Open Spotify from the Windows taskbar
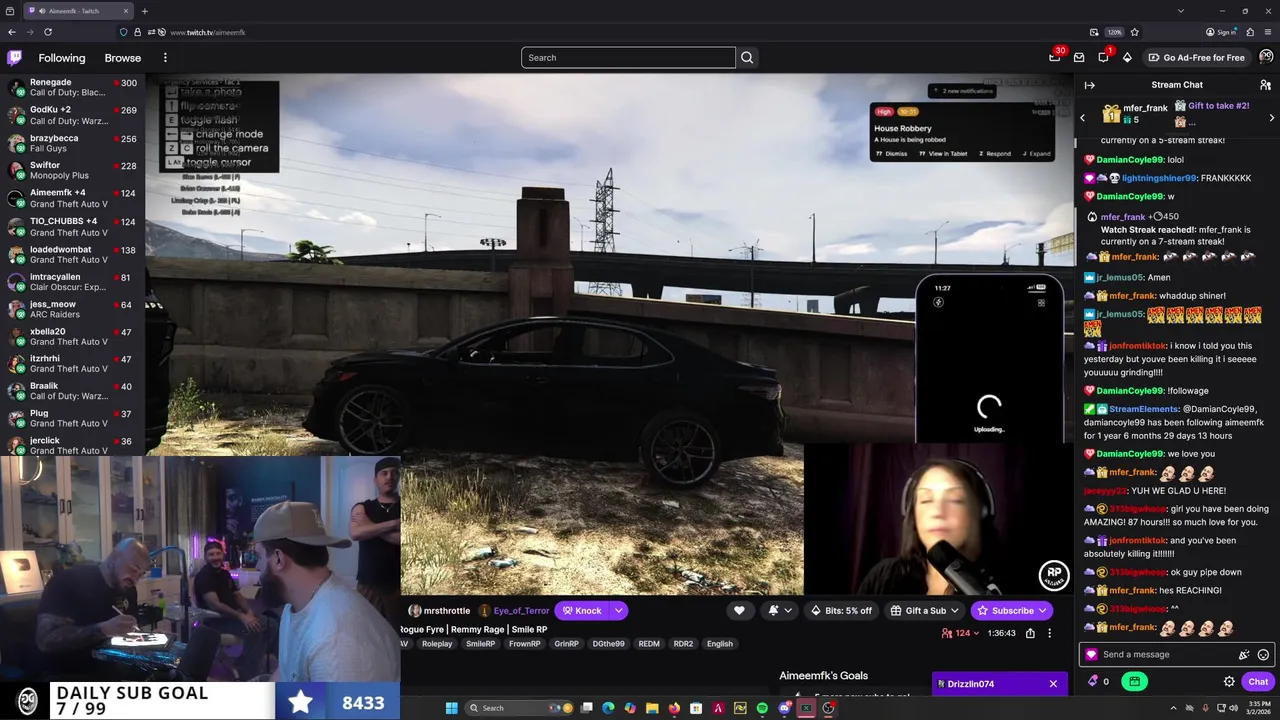This screenshot has width=1280, height=720. pyautogui.click(x=762, y=708)
